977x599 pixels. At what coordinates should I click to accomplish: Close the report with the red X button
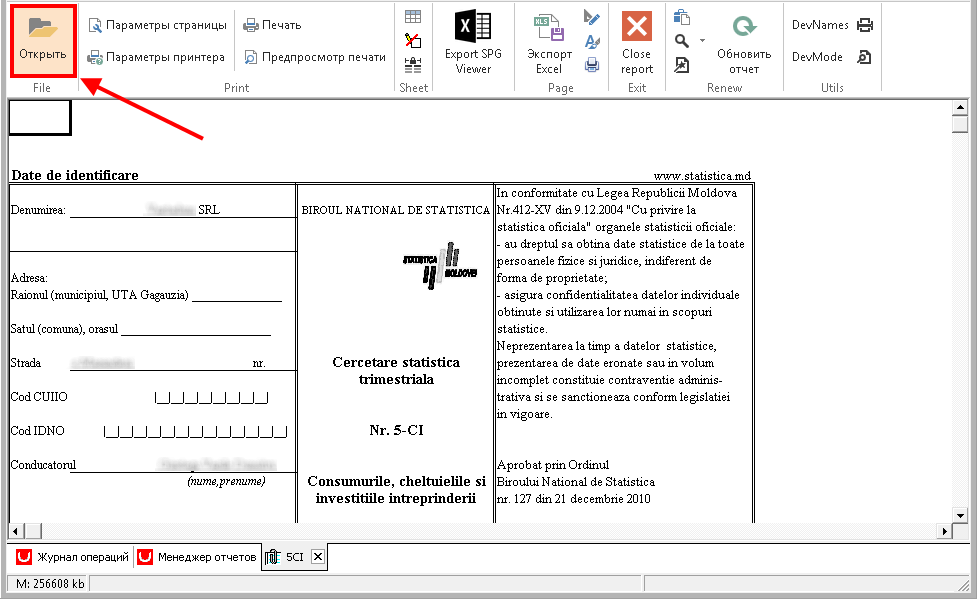[637, 42]
